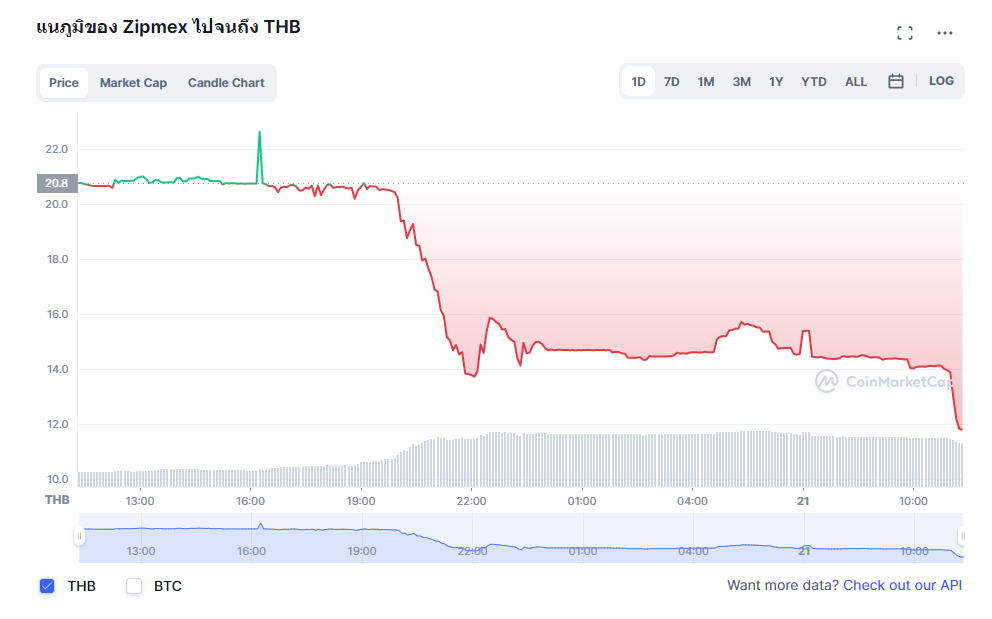Viewport: 992px width, 619px height.
Task: Click the 19:00 label on the time axis
Action: pyautogui.click(x=361, y=501)
